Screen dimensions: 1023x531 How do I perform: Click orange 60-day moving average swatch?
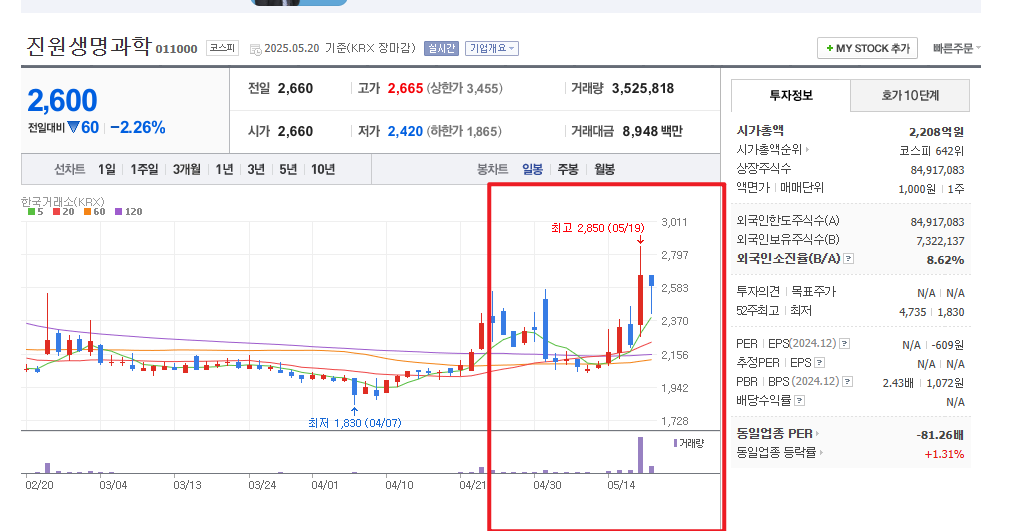[87, 212]
